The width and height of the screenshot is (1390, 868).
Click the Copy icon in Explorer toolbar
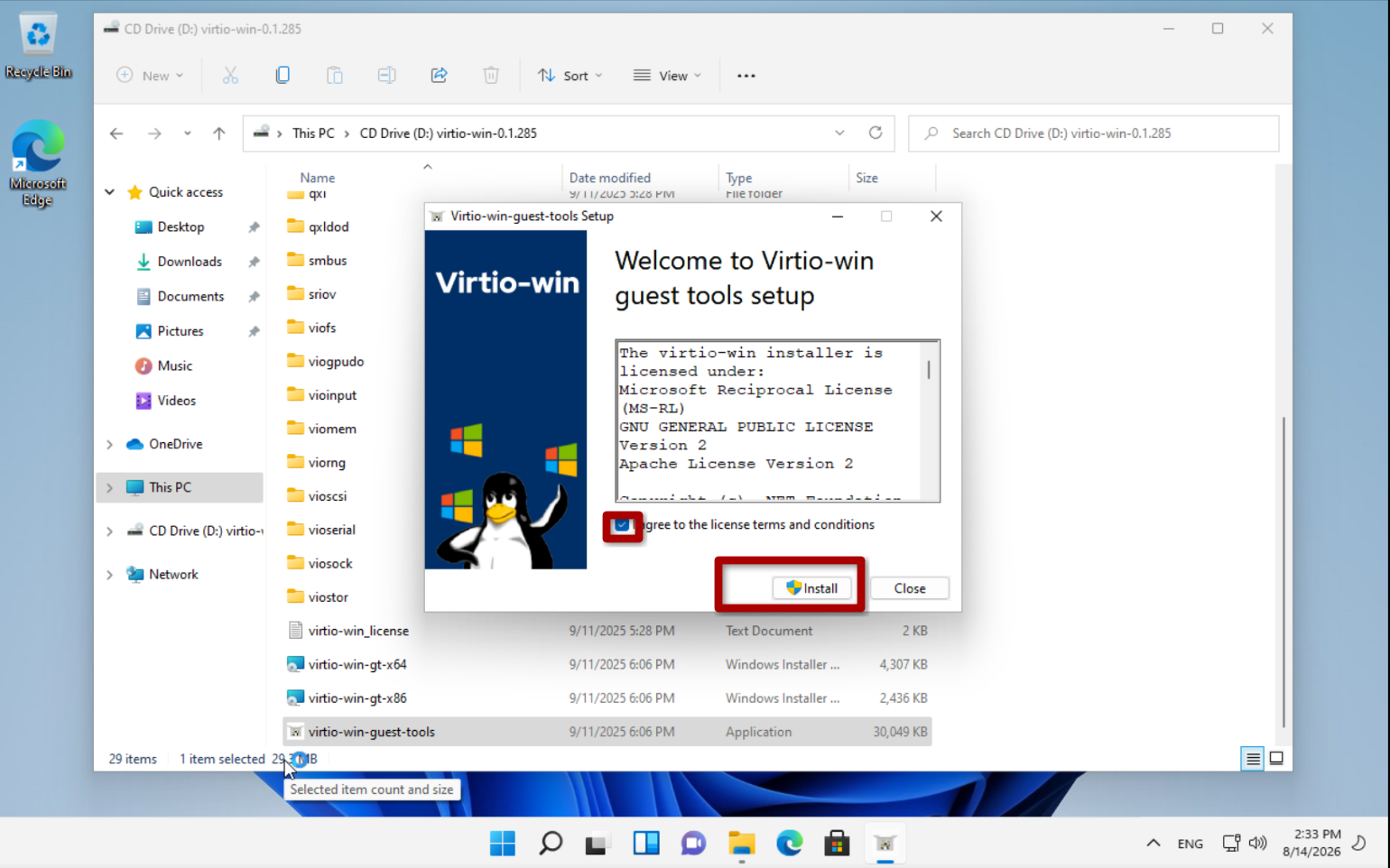coord(283,76)
